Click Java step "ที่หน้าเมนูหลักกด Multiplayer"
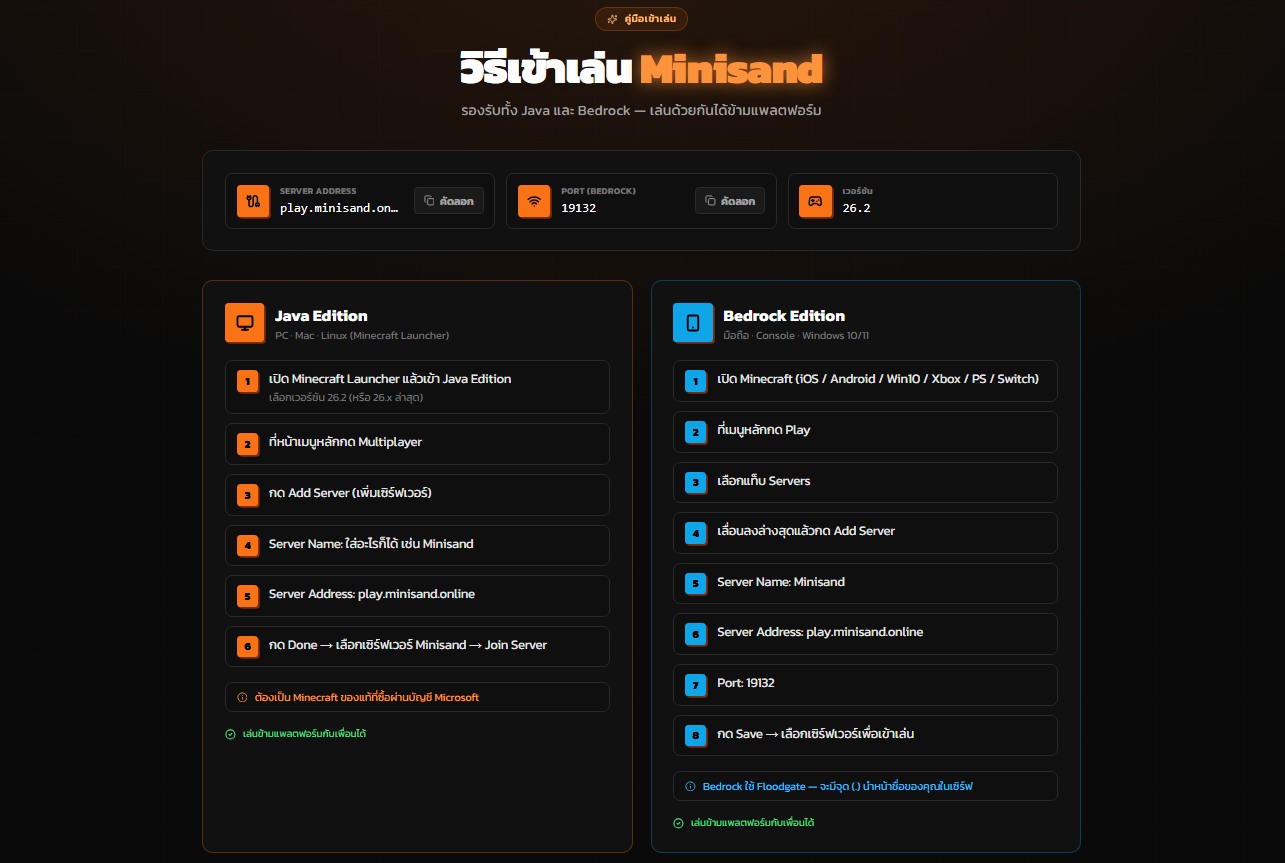Screen dimensions: 1285x863 click(x=417, y=444)
